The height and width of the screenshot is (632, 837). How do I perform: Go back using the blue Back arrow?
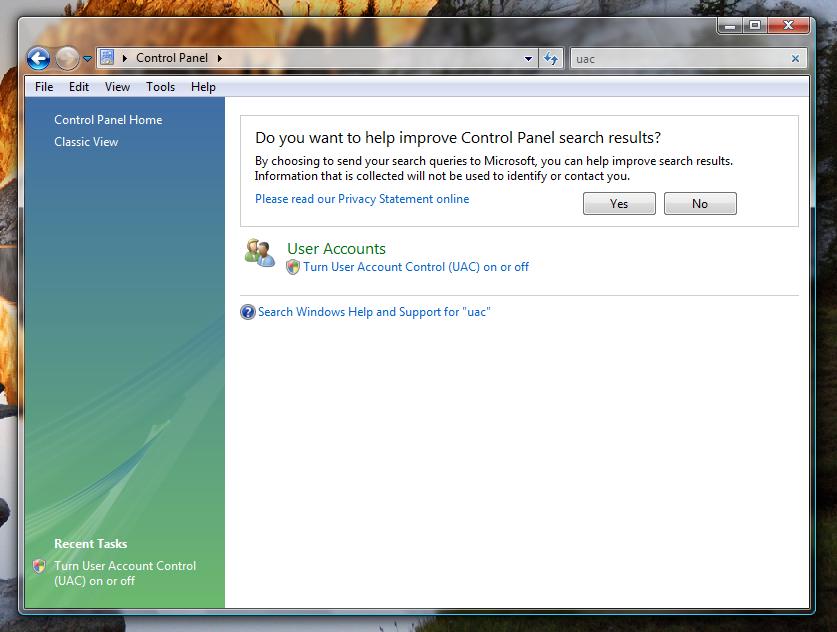point(38,58)
